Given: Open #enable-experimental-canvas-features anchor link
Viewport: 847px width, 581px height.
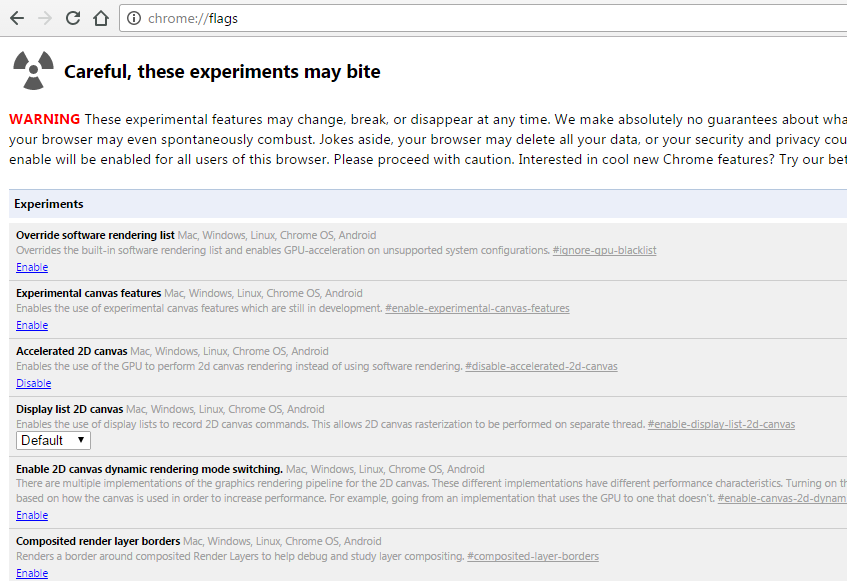Looking at the screenshot, I should coord(477,308).
